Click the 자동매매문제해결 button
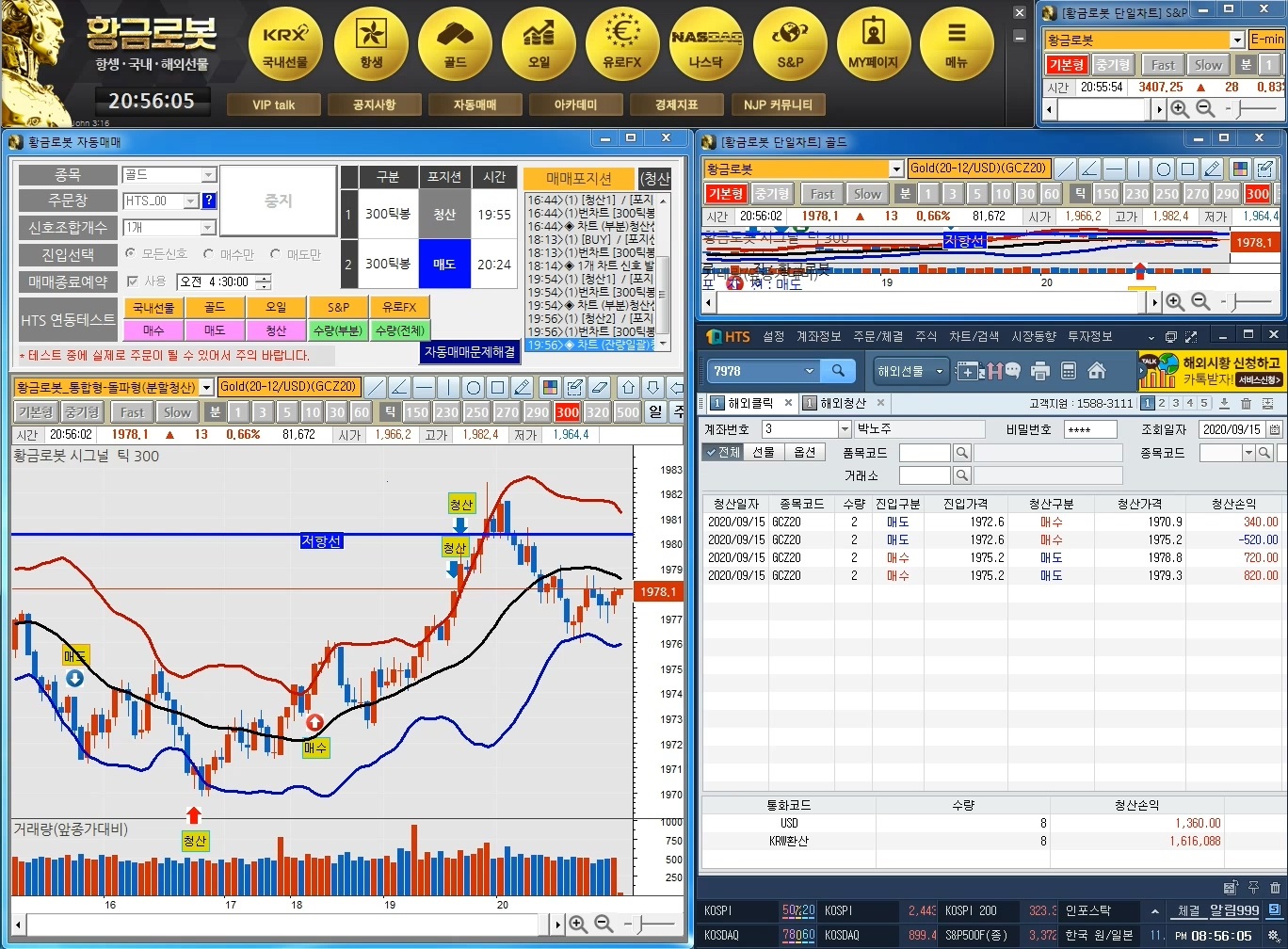Screen dimensions: 1288x949 tap(470, 351)
